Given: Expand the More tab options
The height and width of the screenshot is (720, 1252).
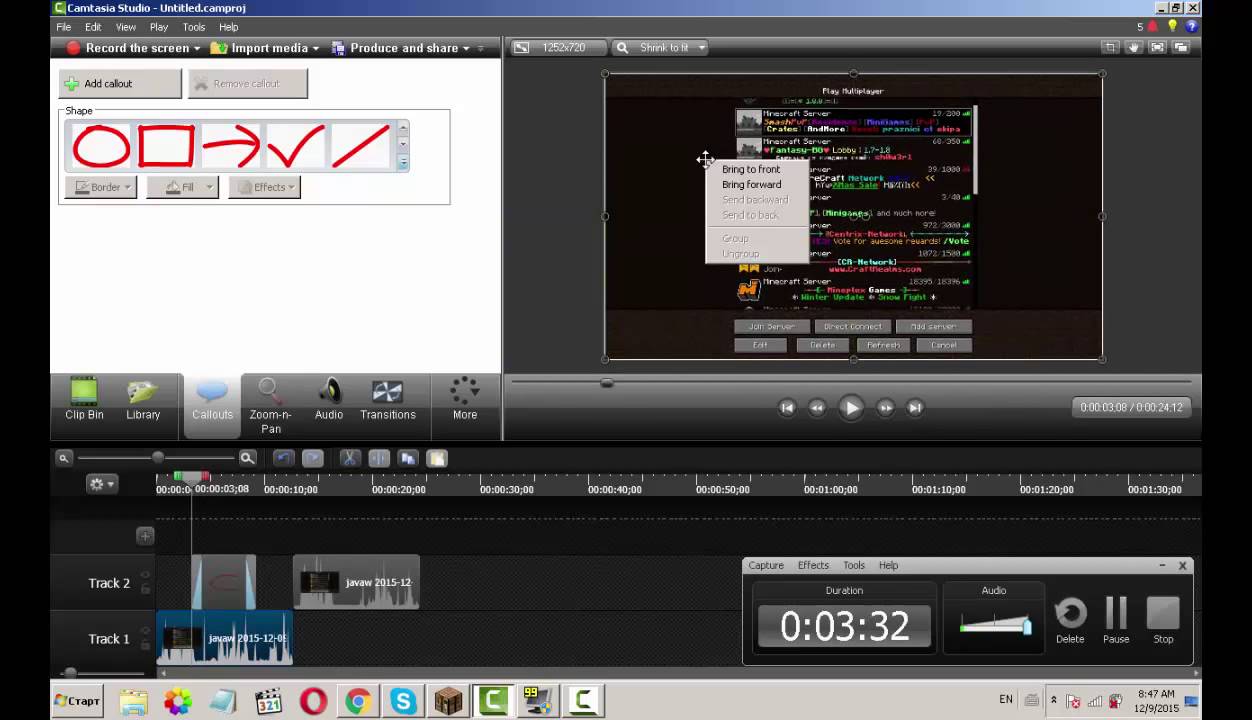Looking at the screenshot, I should click(465, 400).
